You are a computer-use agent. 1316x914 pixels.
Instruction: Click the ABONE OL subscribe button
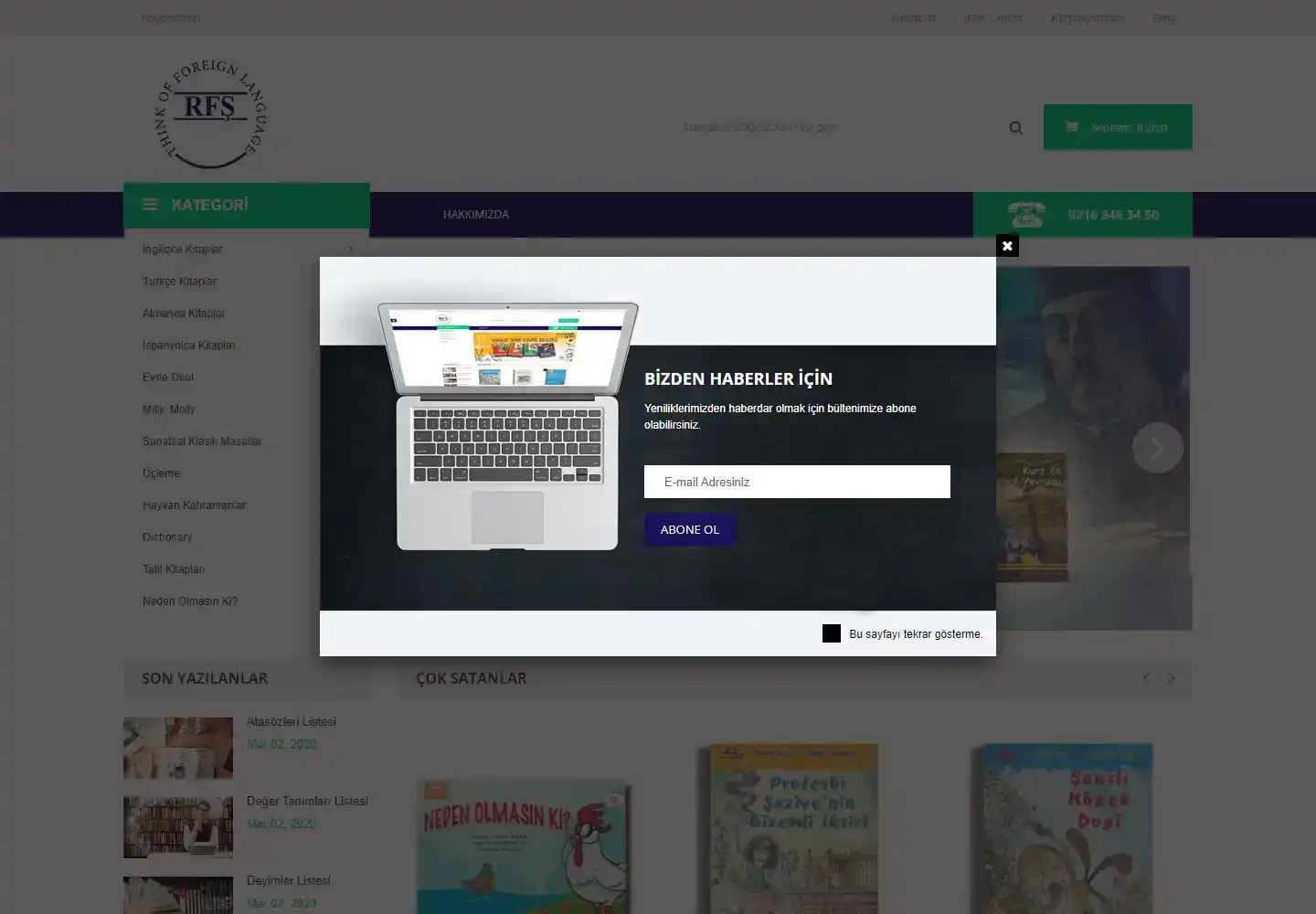click(690, 529)
